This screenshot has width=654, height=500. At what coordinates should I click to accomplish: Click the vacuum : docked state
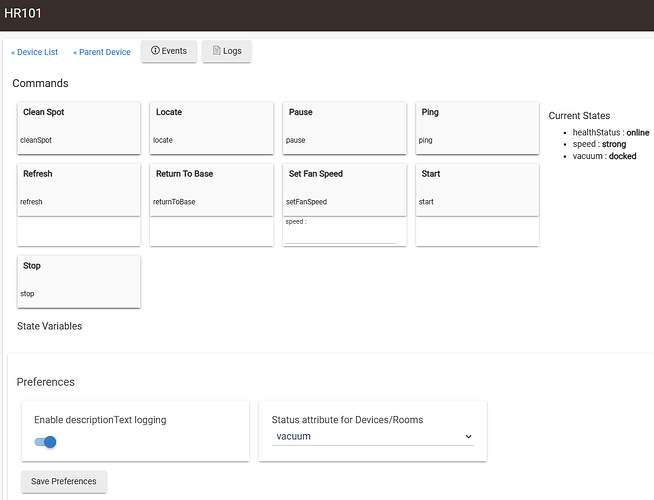click(604, 156)
